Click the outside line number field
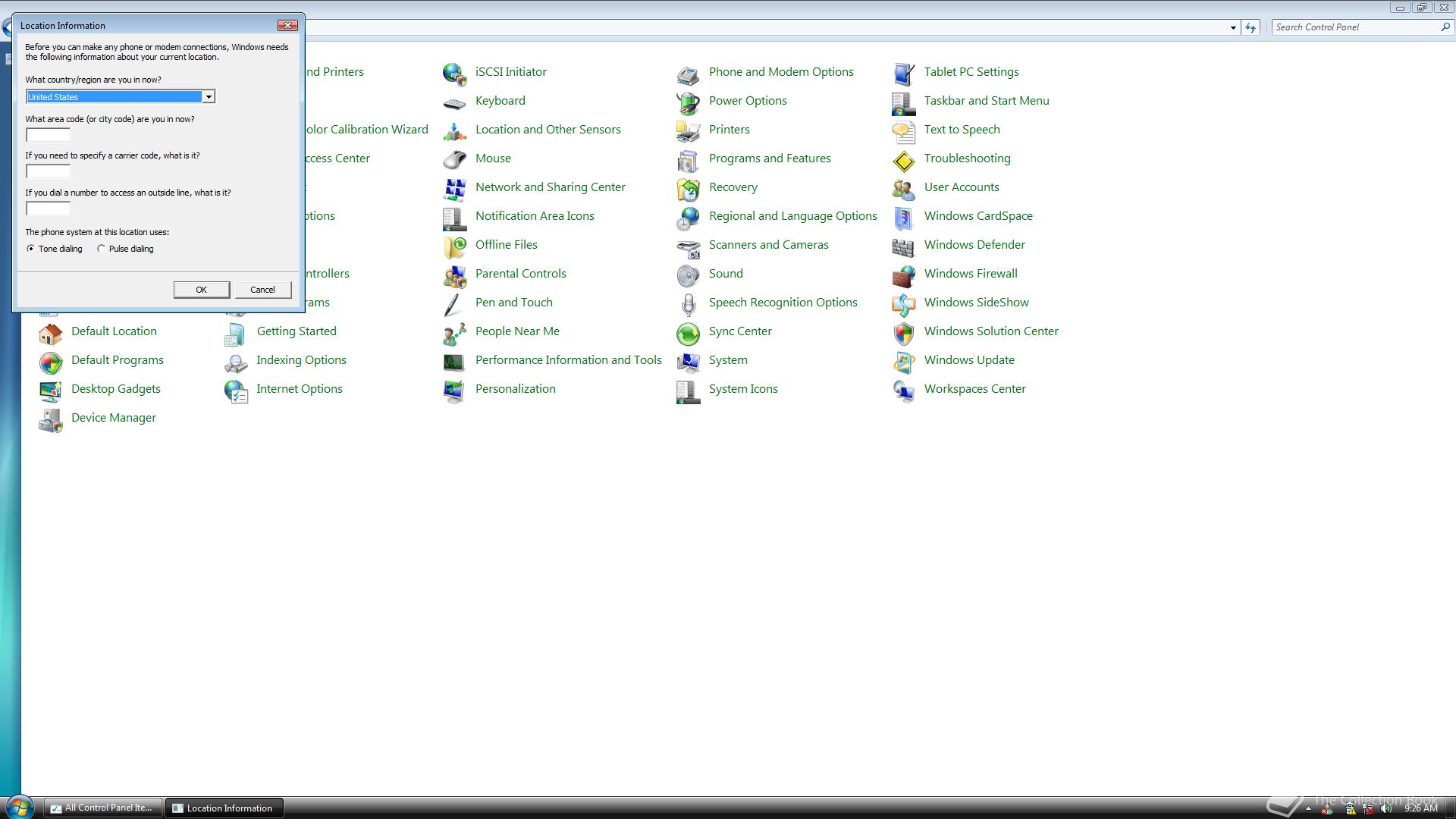This screenshot has height=819, width=1456. point(48,209)
